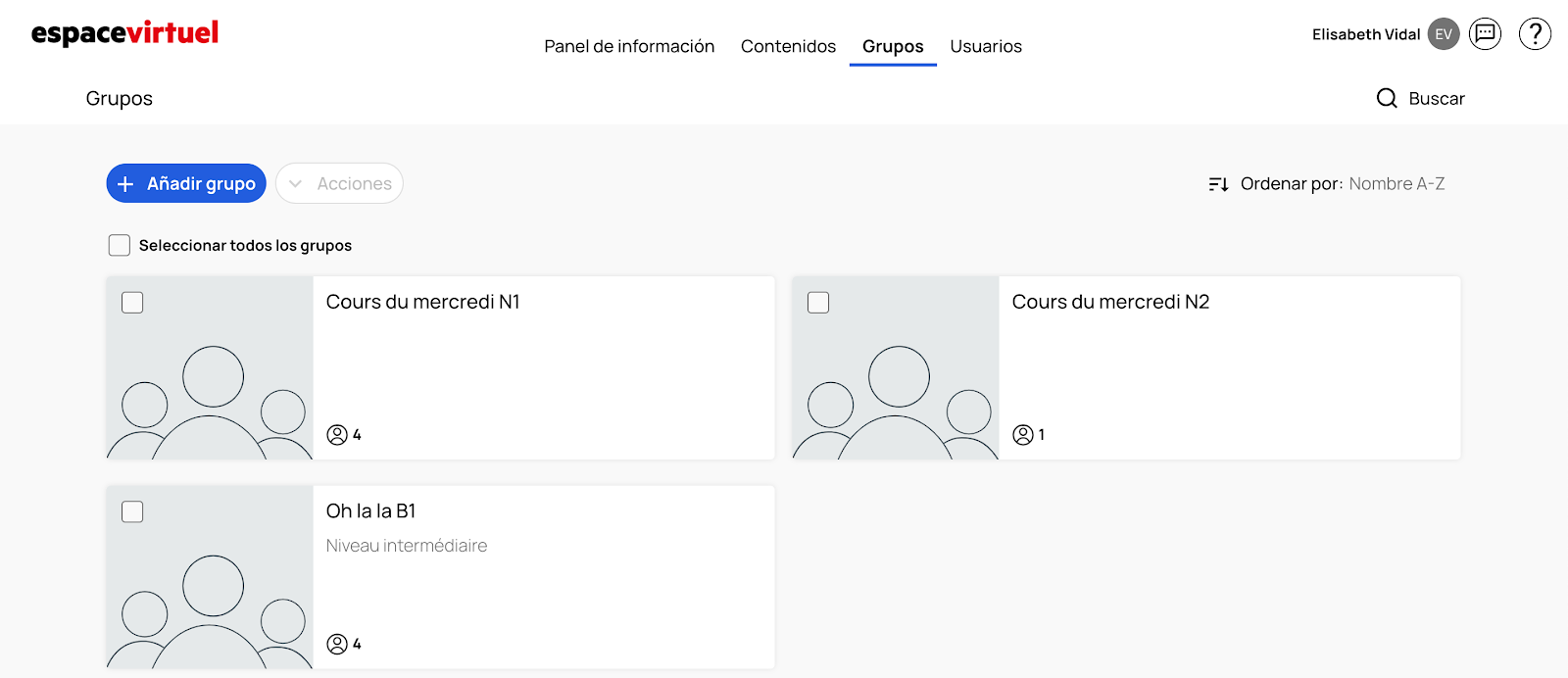1568x678 pixels.
Task: Click member count icon for Oh la la B1
Action: coord(337,644)
